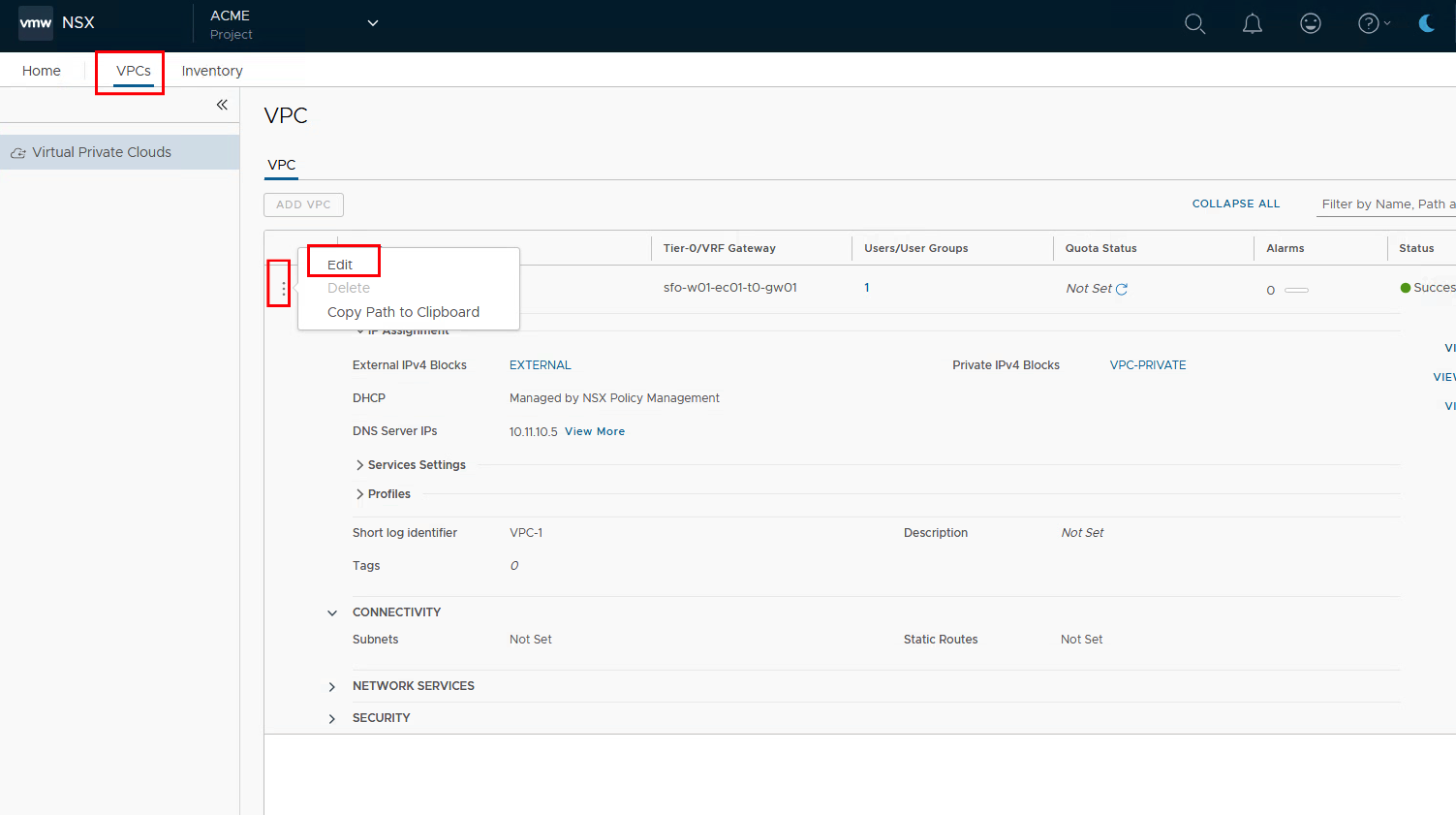Expand the Profiles section
Viewport: 1456px width, 815px height.
click(x=360, y=494)
